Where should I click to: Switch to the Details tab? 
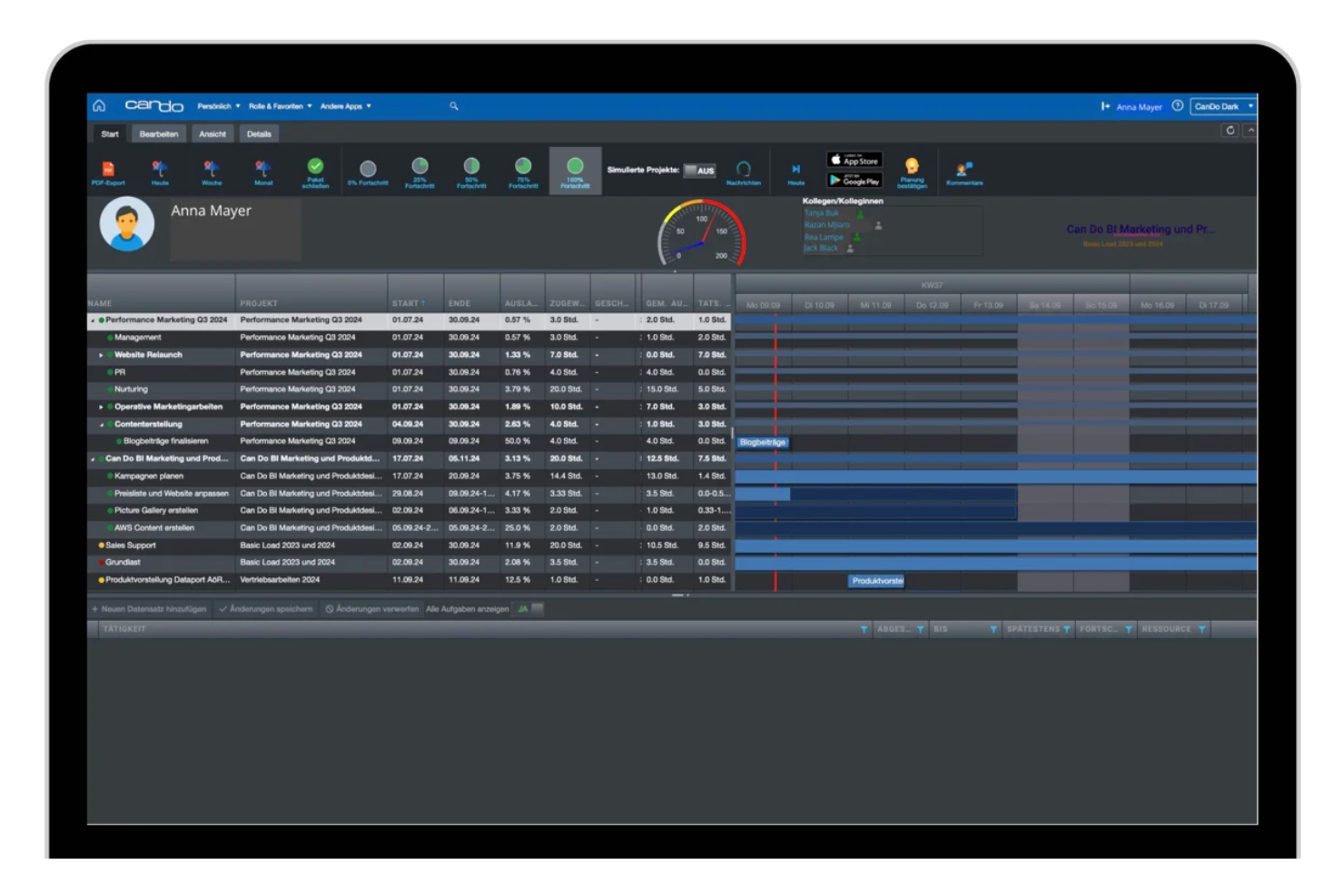[259, 134]
